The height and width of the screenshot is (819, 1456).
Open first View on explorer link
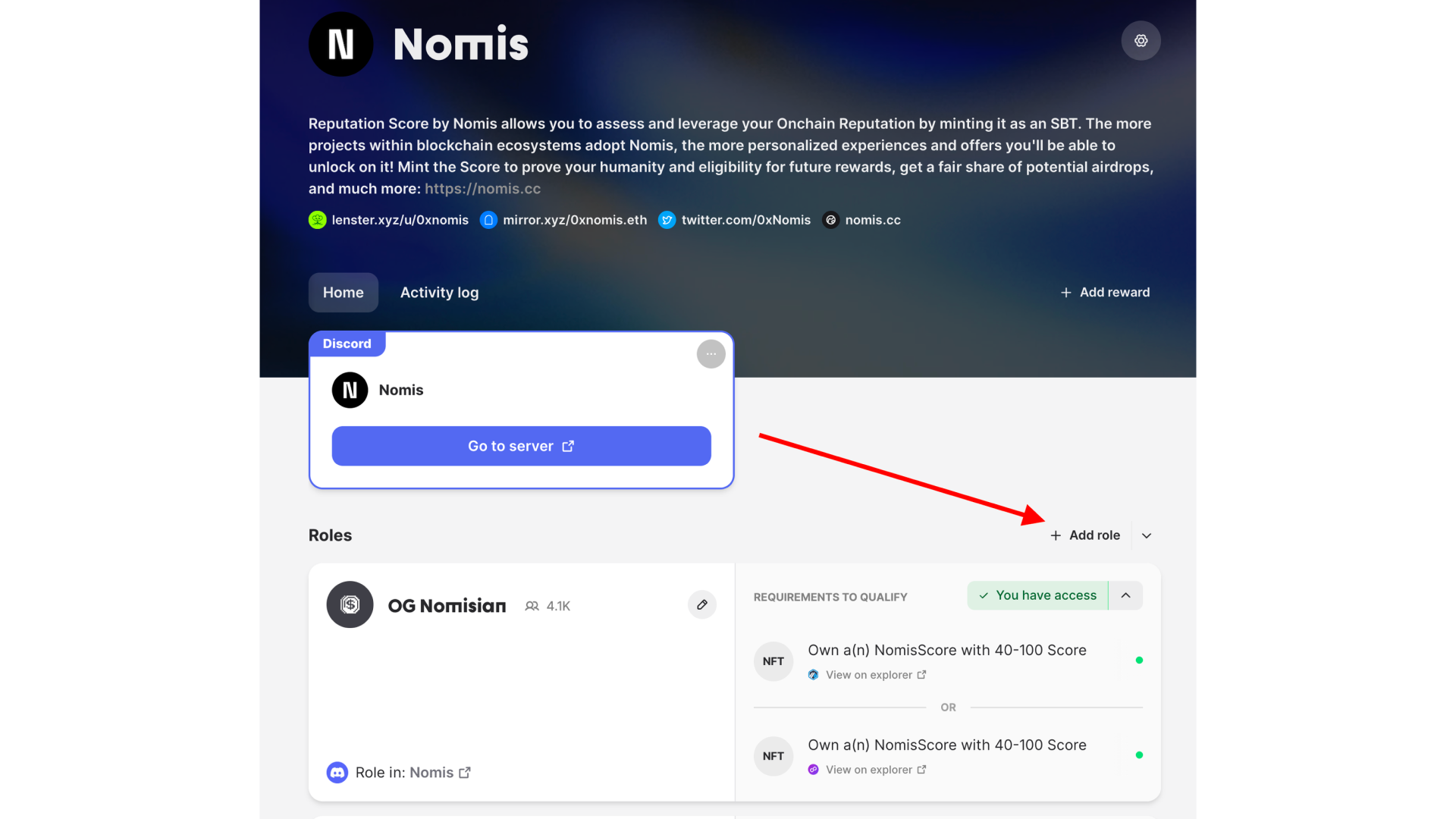click(x=875, y=675)
